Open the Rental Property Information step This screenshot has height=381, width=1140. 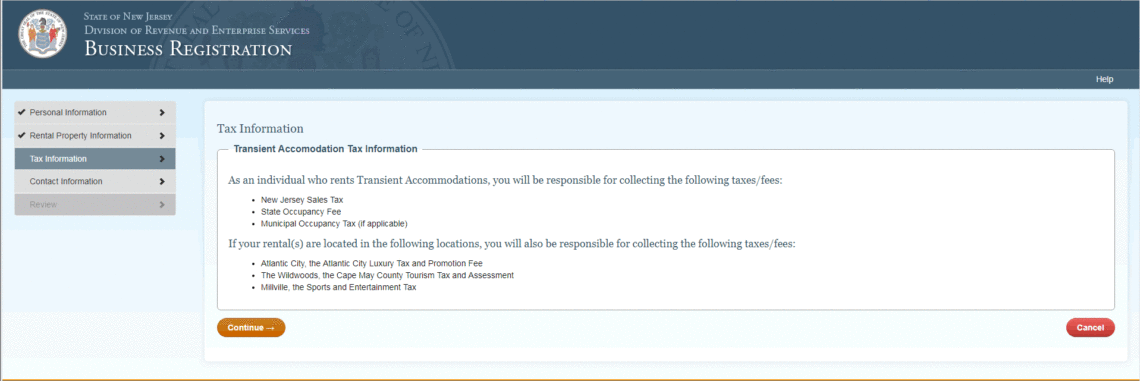[95, 136]
